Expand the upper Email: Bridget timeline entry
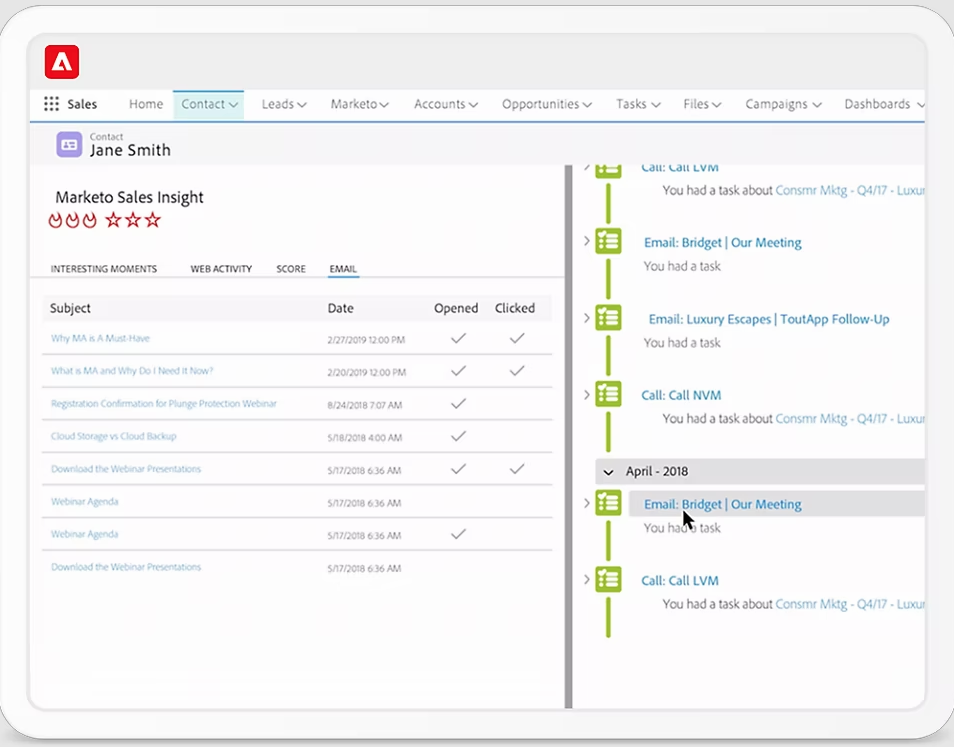This screenshot has width=954, height=747. [x=587, y=241]
